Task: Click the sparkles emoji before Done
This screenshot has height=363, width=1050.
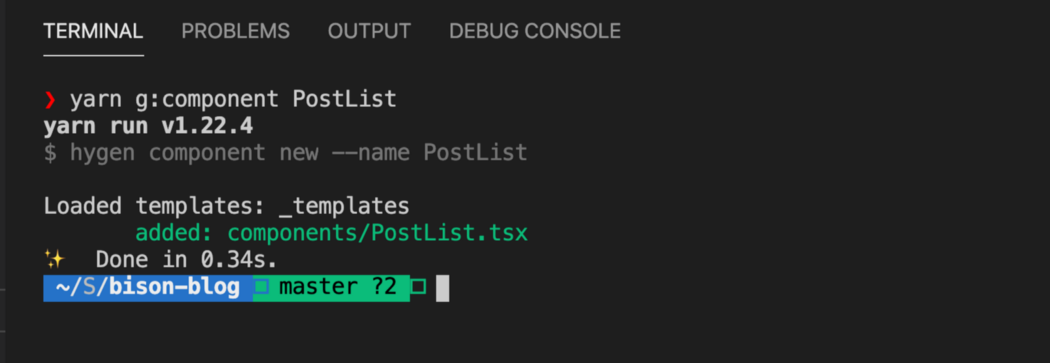Action: (52, 259)
